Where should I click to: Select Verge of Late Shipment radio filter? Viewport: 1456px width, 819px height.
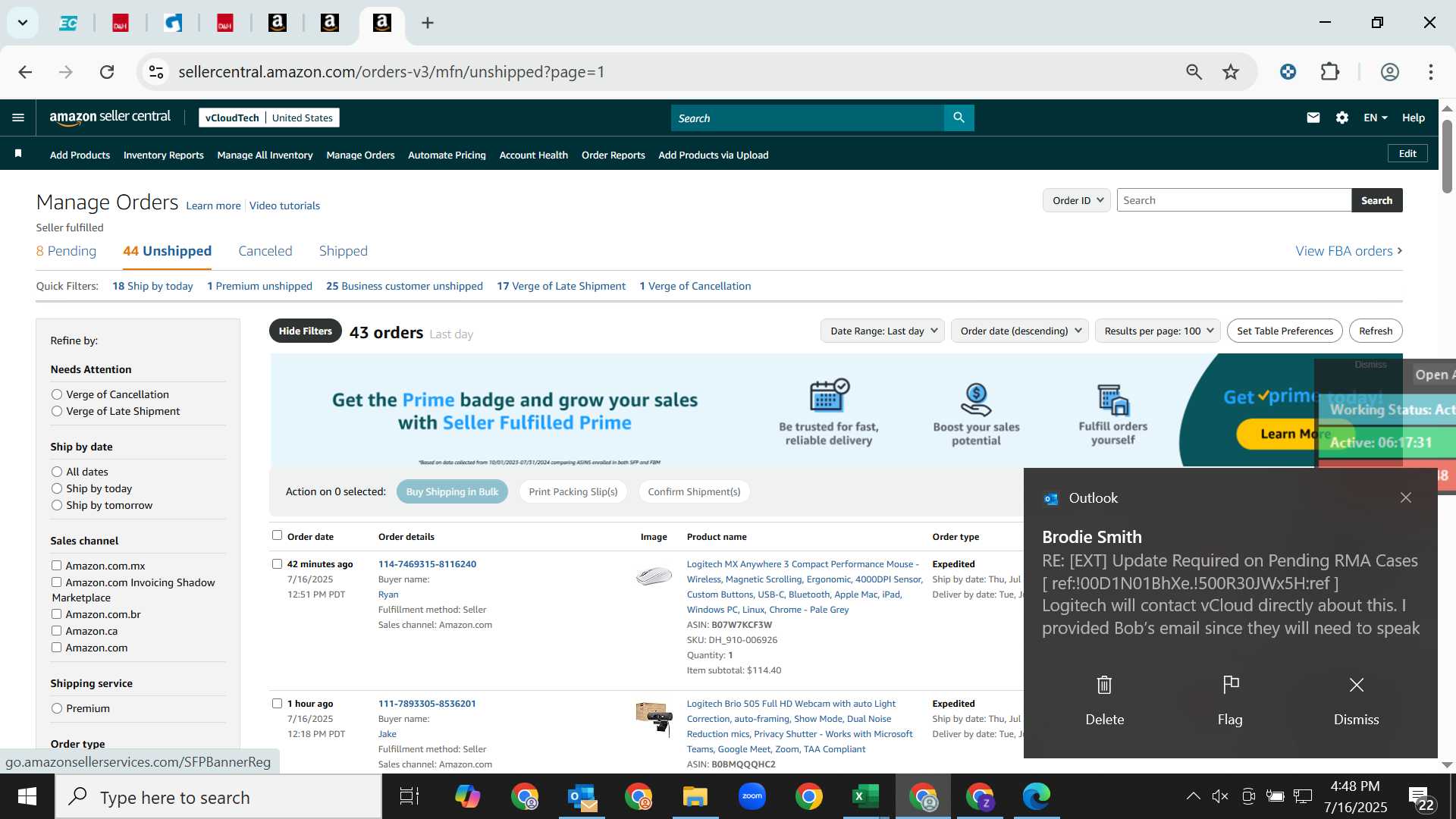coord(57,411)
